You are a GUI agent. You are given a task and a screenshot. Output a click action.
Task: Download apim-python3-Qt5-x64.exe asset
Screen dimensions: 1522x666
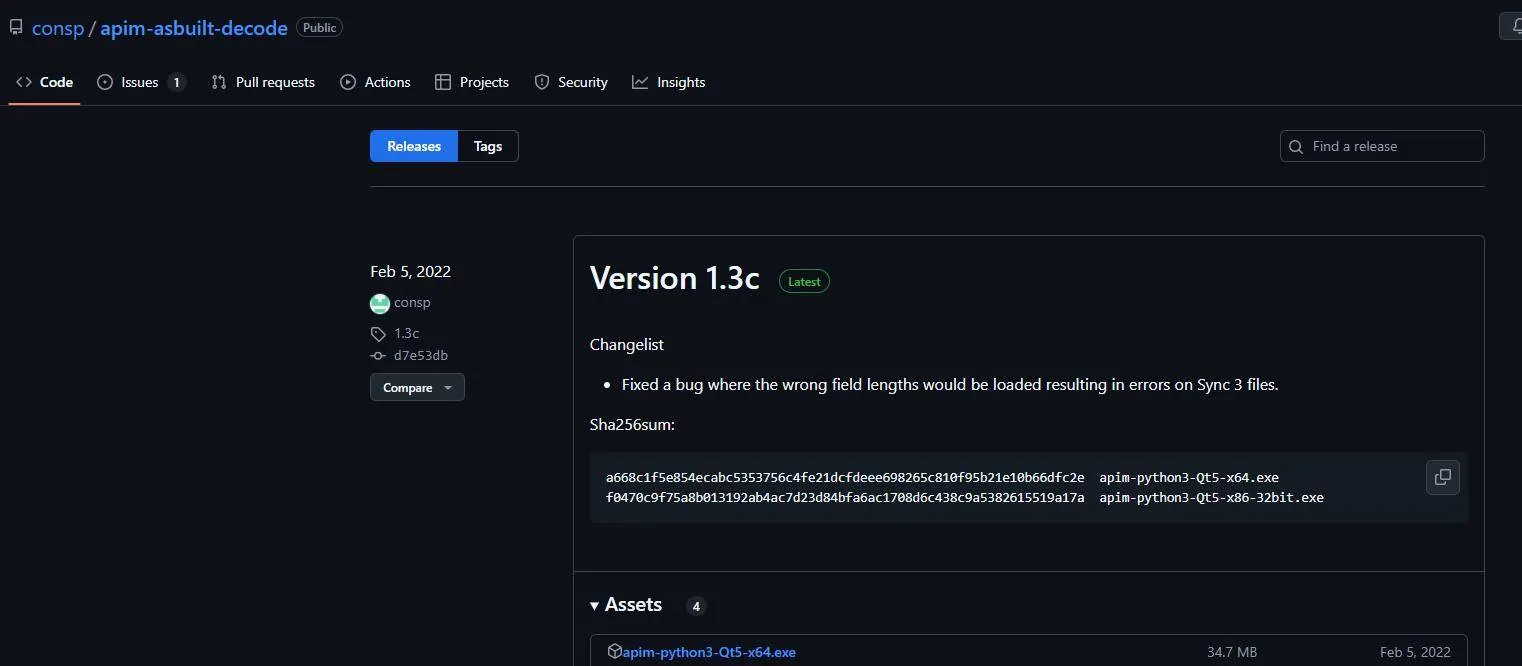[x=709, y=652]
